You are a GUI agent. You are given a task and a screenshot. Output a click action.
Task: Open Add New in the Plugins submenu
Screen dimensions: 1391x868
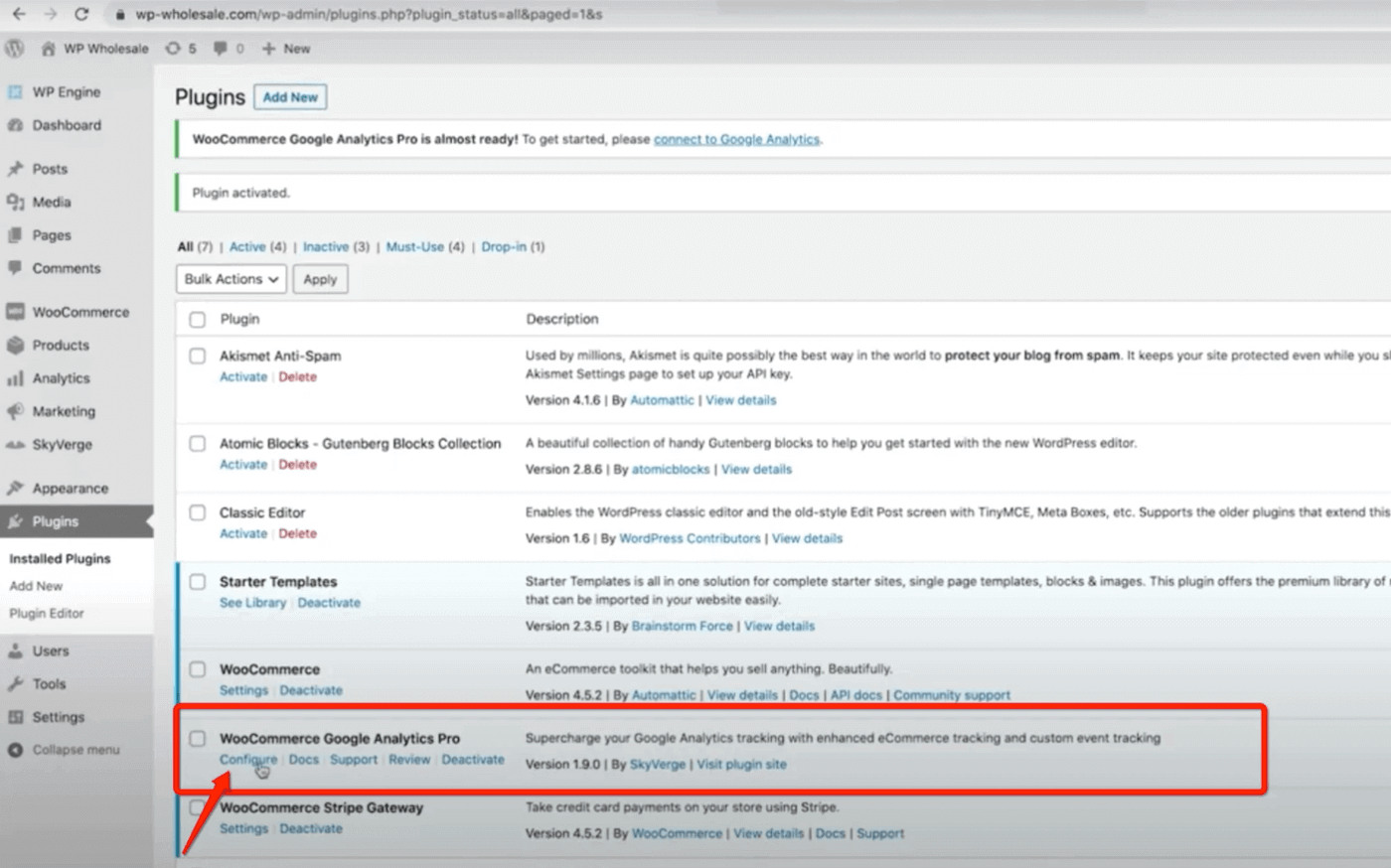coord(36,586)
